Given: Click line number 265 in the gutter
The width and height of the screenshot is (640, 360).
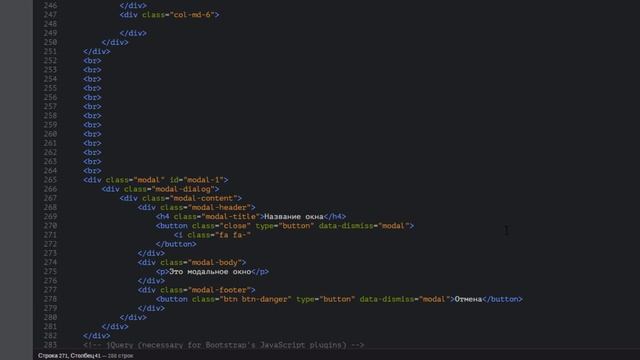Looking at the screenshot, I should click(x=50, y=180).
